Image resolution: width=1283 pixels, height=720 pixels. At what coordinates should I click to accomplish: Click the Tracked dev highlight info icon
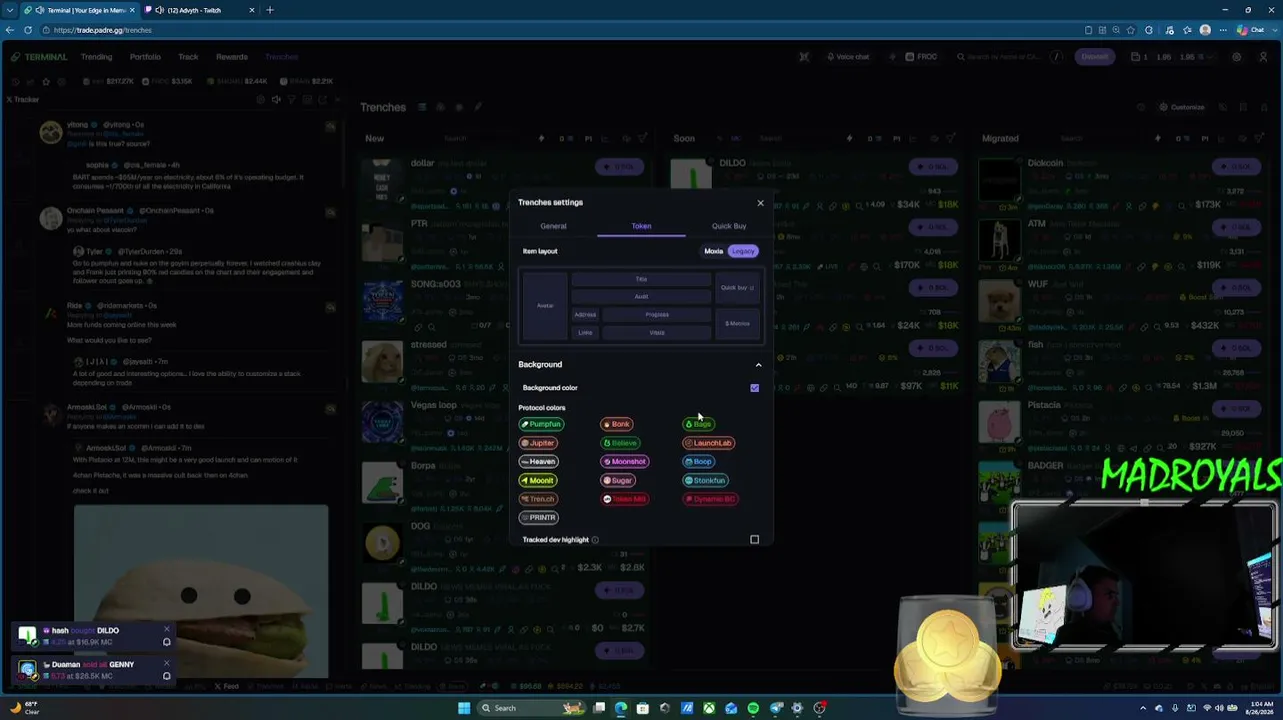pyautogui.click(x=595, y=540)
